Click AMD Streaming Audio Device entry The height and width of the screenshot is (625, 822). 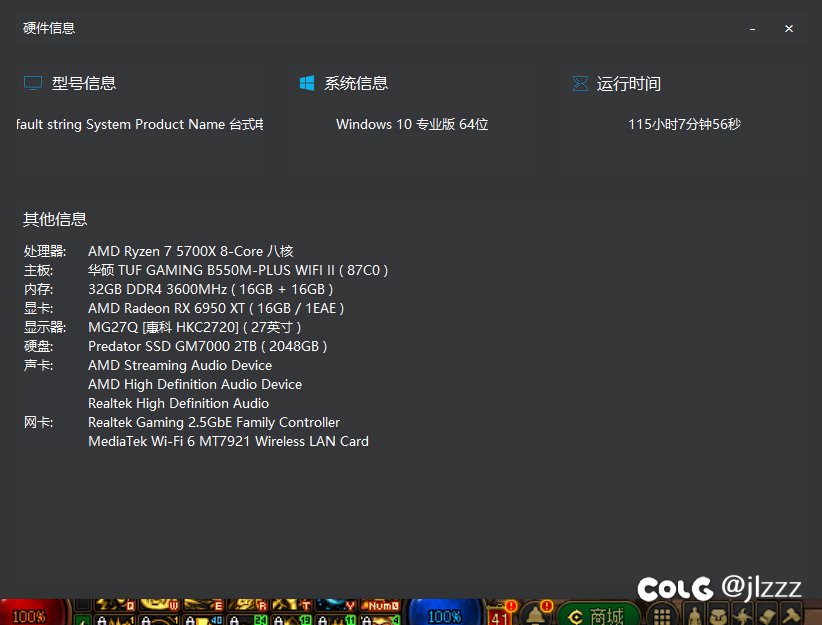pos(180,365)
